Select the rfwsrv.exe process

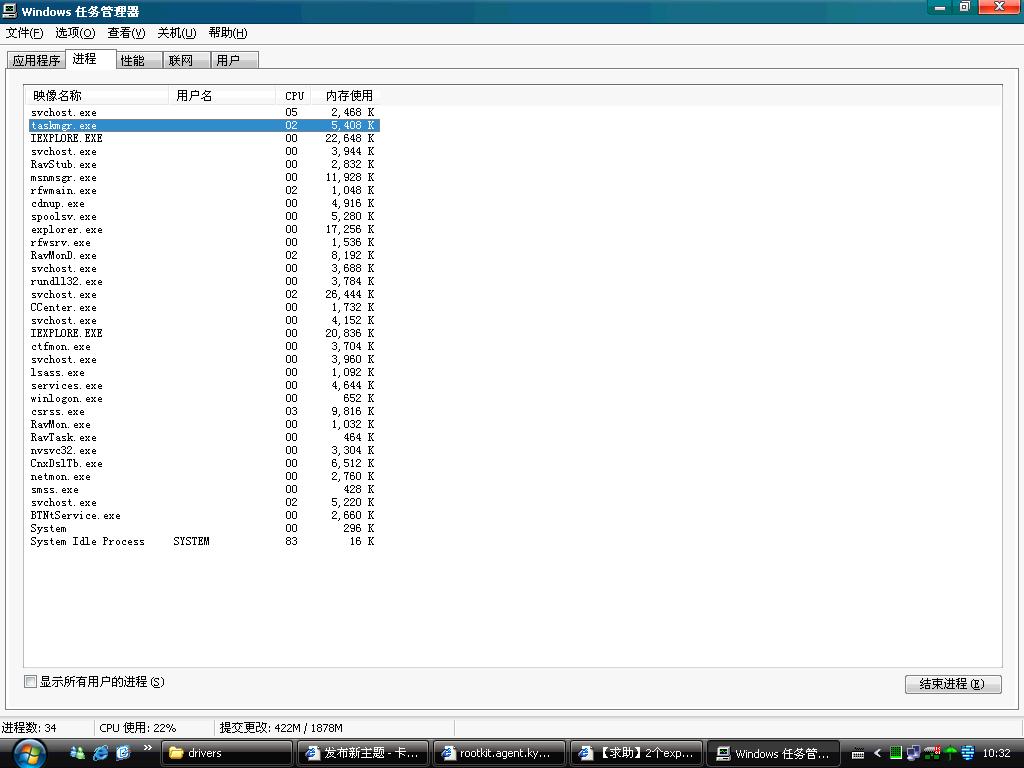click(204, 242)
